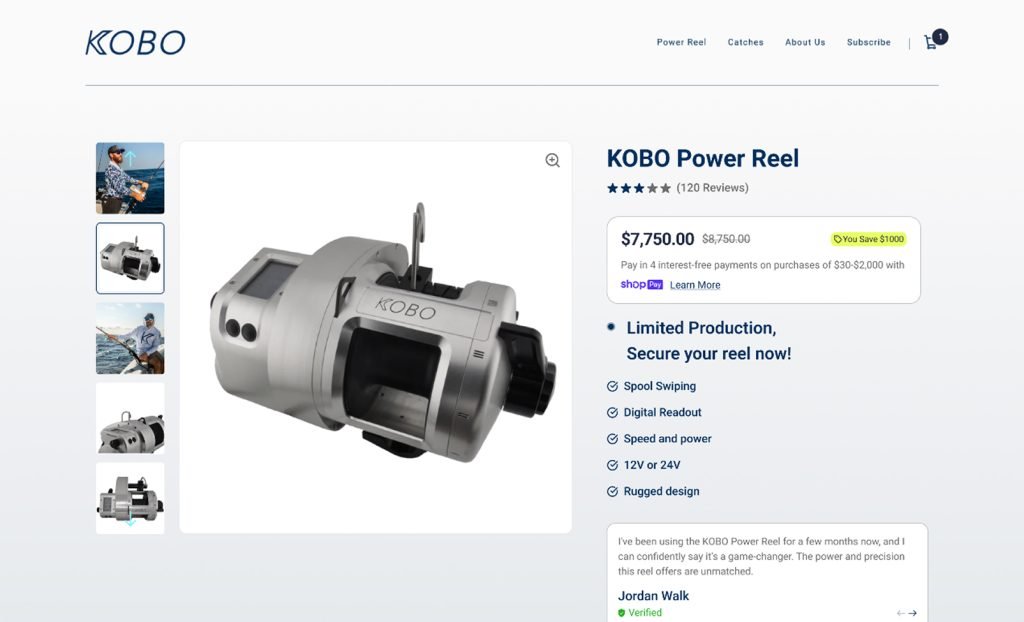This screenshot has width=1024, height=622.
Task: Click the zoom magnifier on product image
Action: [552, 160]
